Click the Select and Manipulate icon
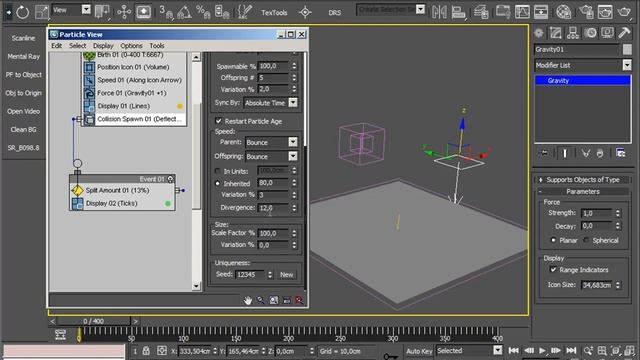640x360 pixels. [124, 12]
